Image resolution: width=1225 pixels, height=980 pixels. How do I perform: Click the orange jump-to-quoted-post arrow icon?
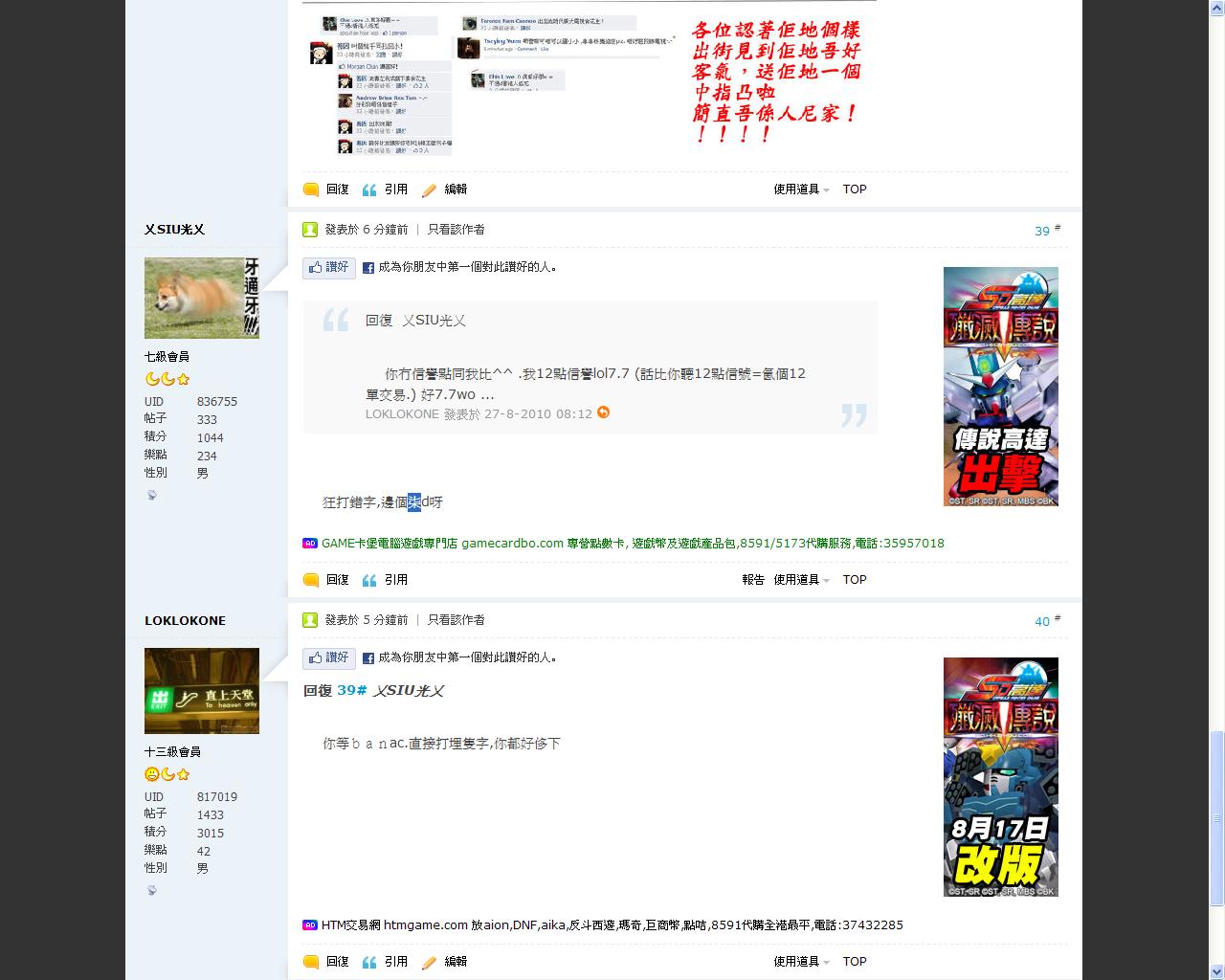coord(603,412)
